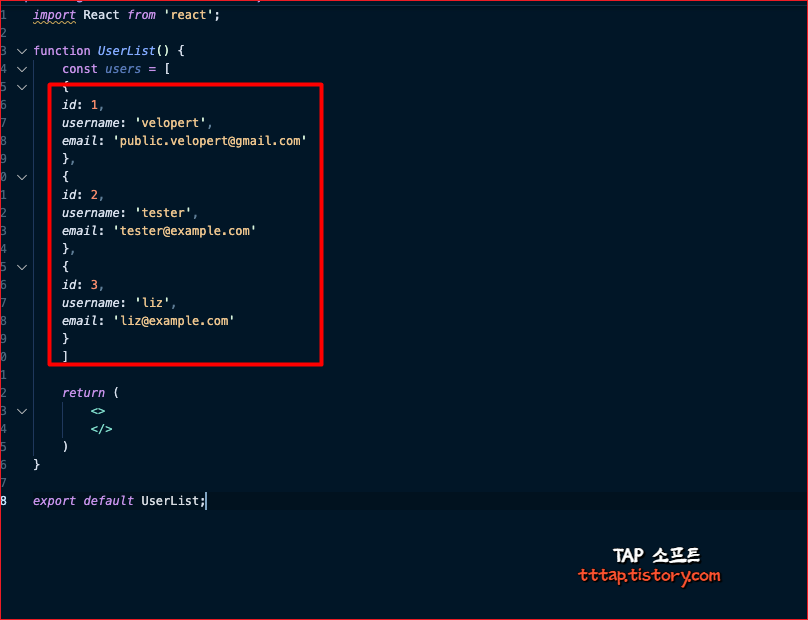Fold the second user object above id: 2

tap(22, 177)
